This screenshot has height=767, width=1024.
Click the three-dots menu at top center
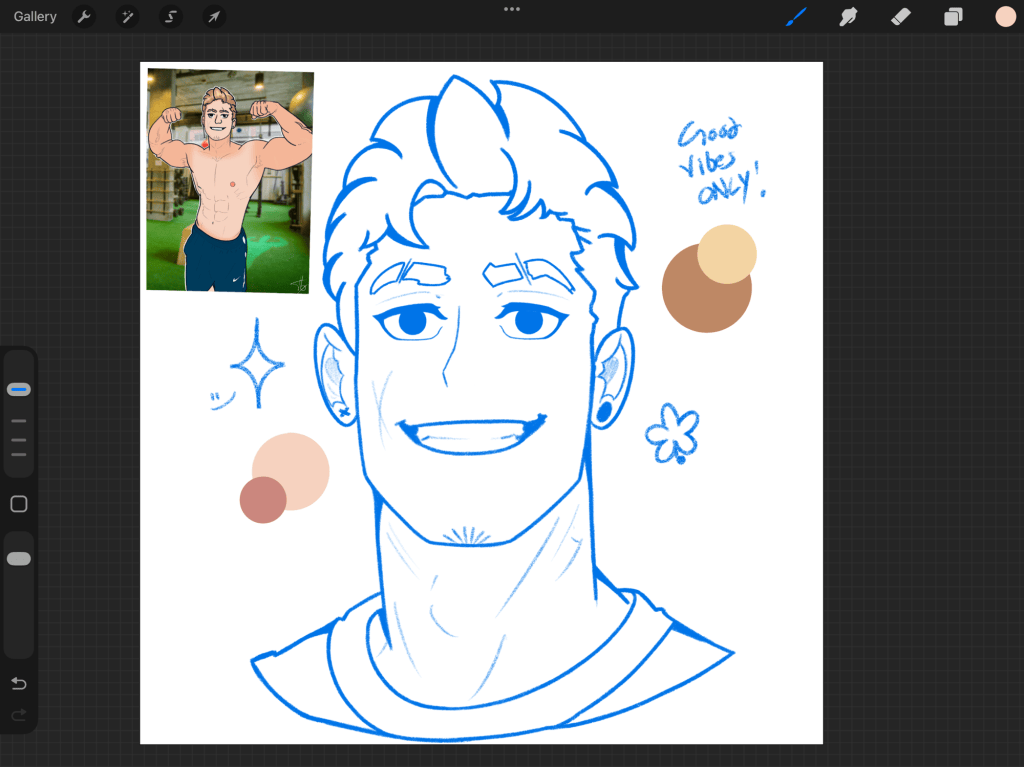click(512, 9)
